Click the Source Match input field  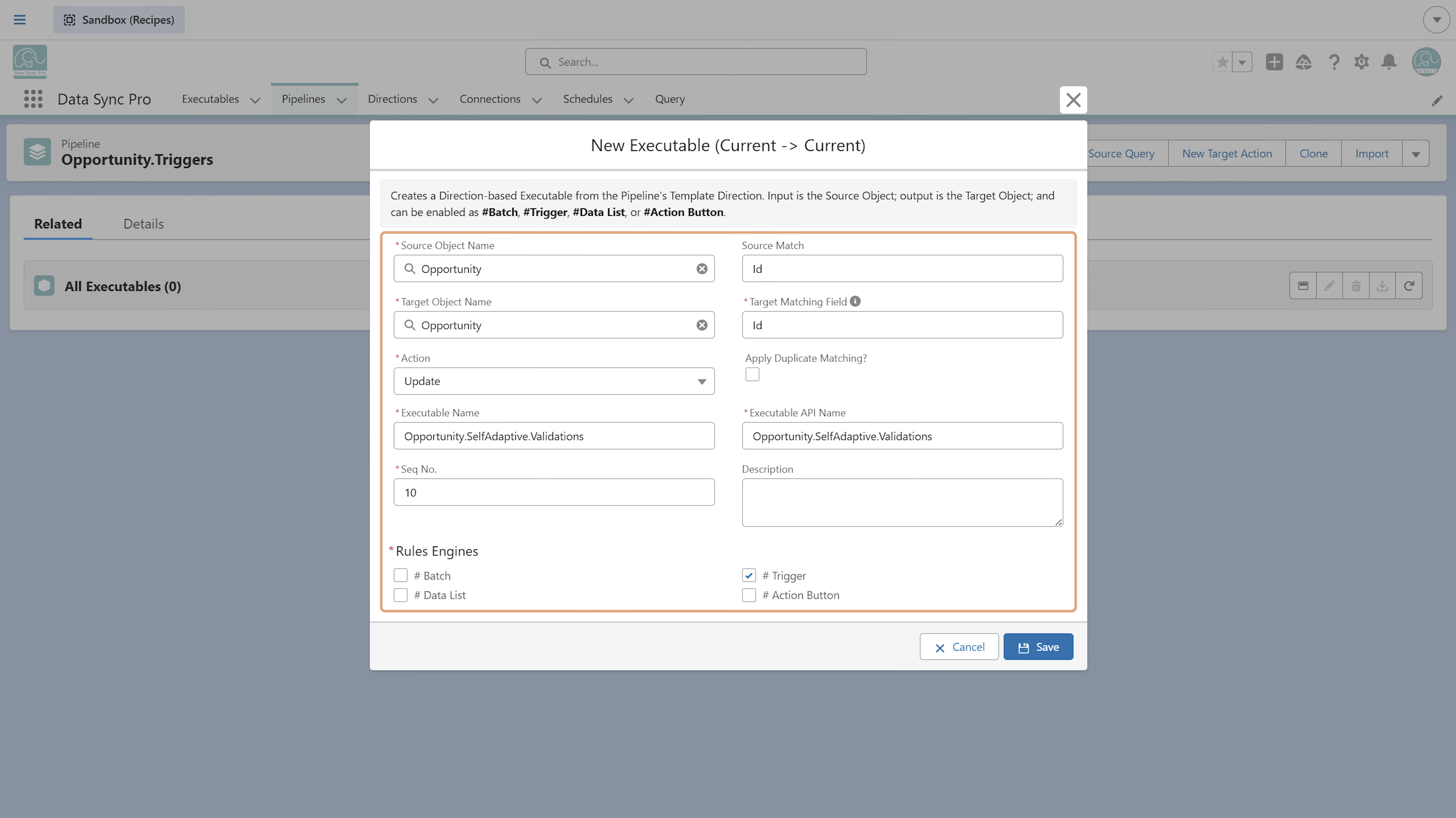[902, 269]
